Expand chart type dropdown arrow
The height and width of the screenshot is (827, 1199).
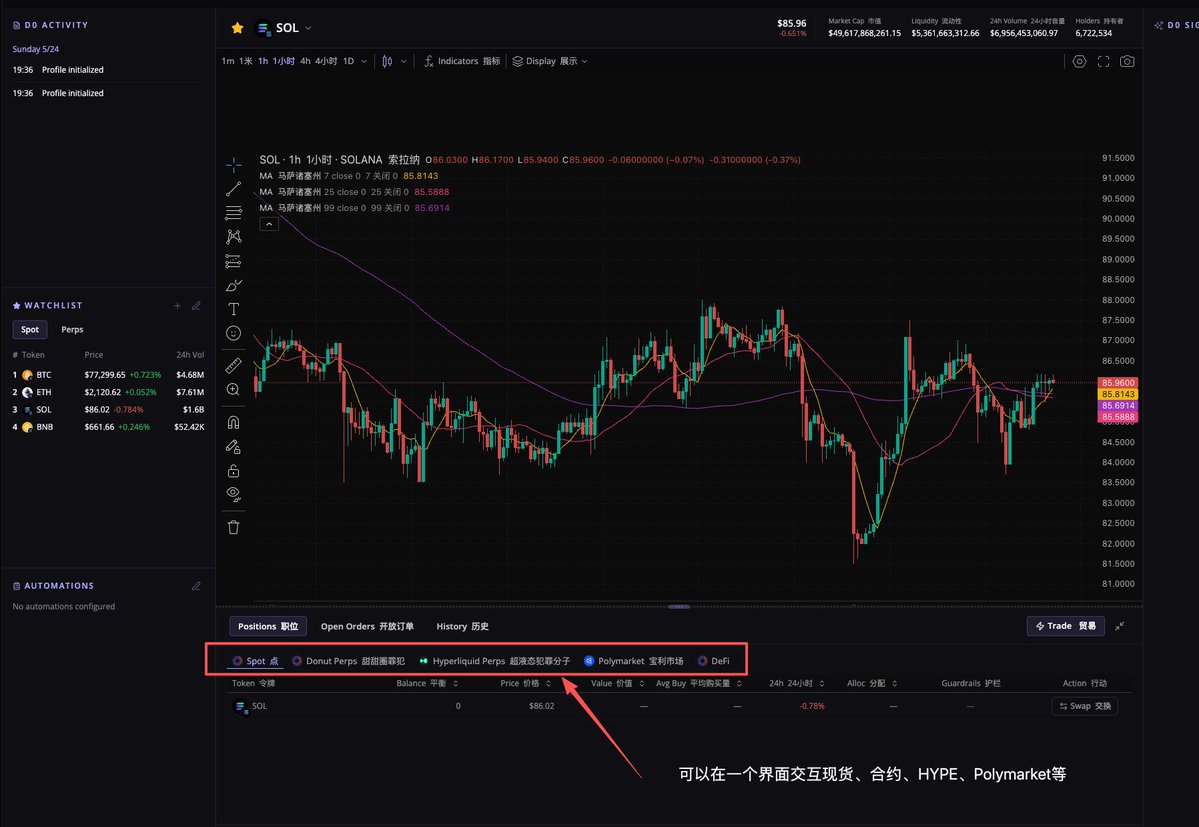(x=404, y=61)
